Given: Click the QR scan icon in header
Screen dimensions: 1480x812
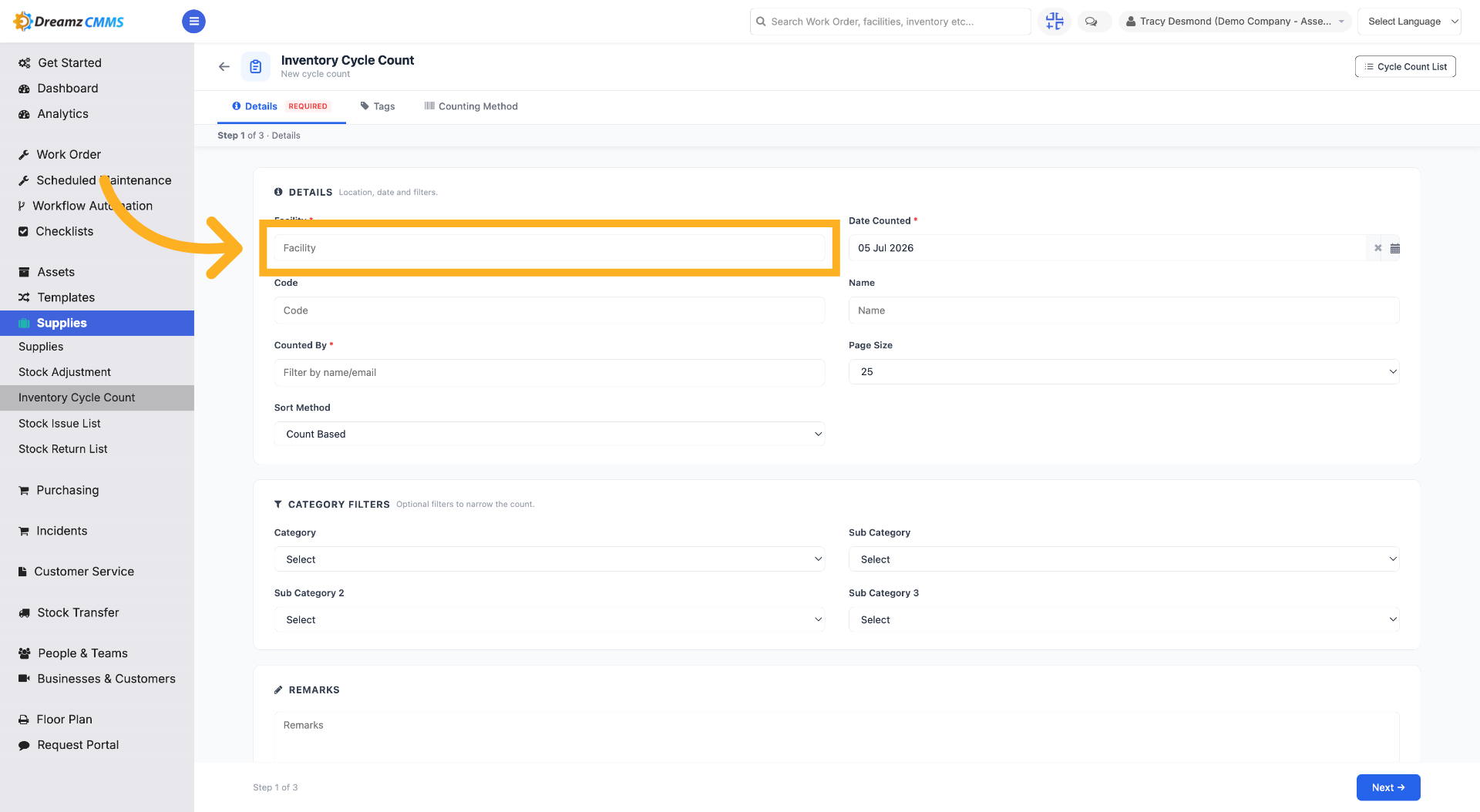Looking at the screenshot, I should 1054,22.
